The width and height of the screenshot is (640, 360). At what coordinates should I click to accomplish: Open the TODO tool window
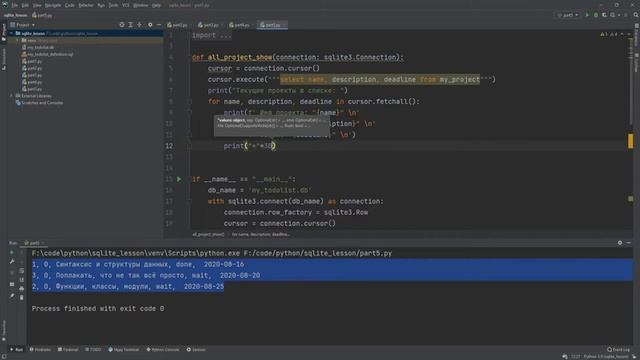[93, 350]
